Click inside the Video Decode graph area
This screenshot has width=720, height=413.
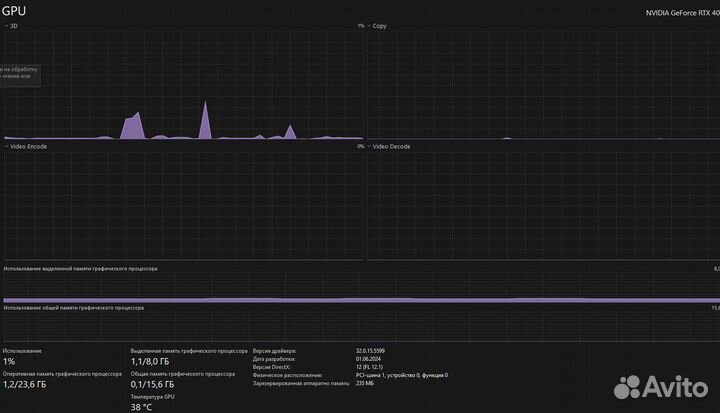tap(540, 205)
